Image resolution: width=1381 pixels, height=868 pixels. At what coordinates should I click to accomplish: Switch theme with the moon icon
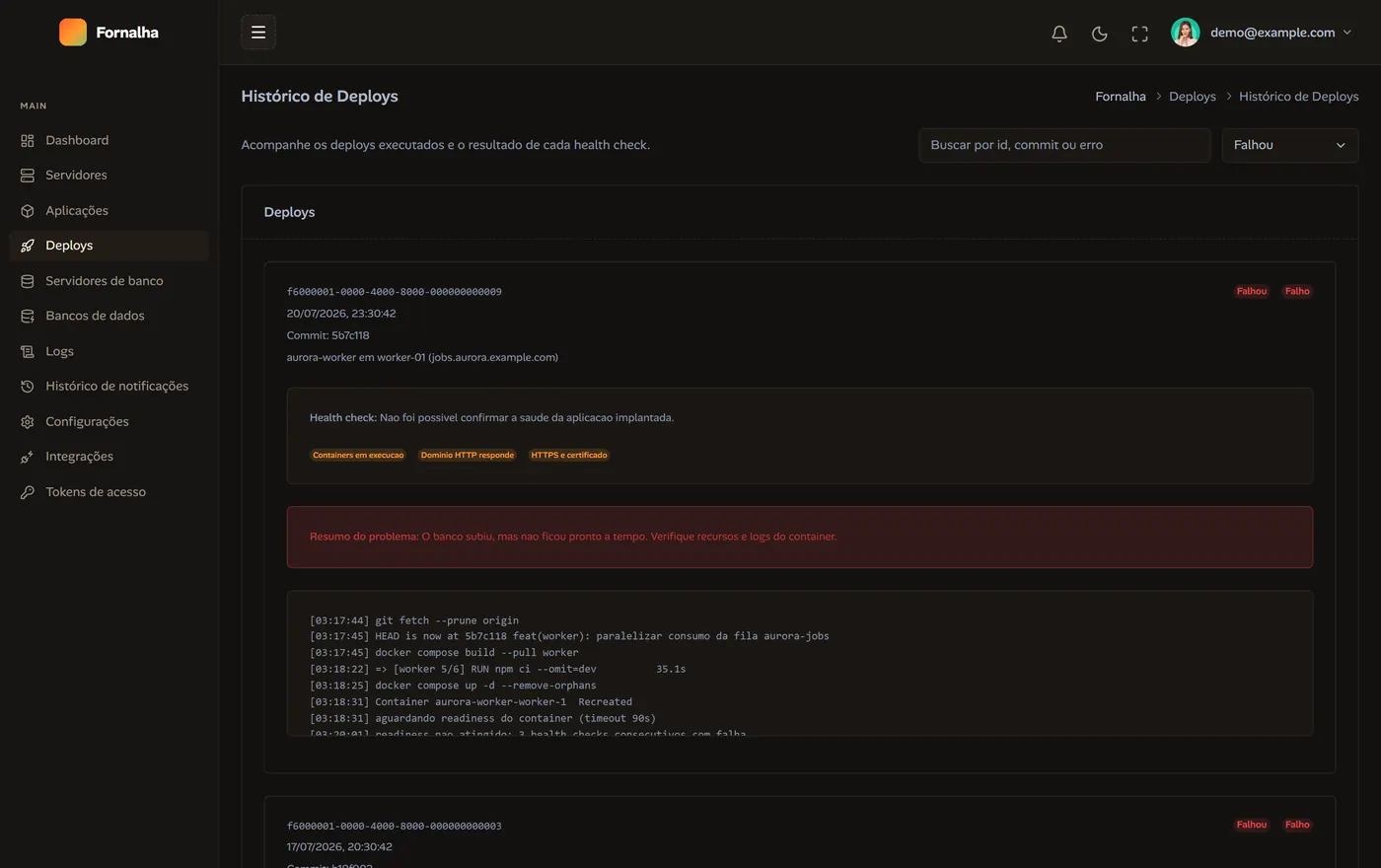click(x=1100, y=34)
